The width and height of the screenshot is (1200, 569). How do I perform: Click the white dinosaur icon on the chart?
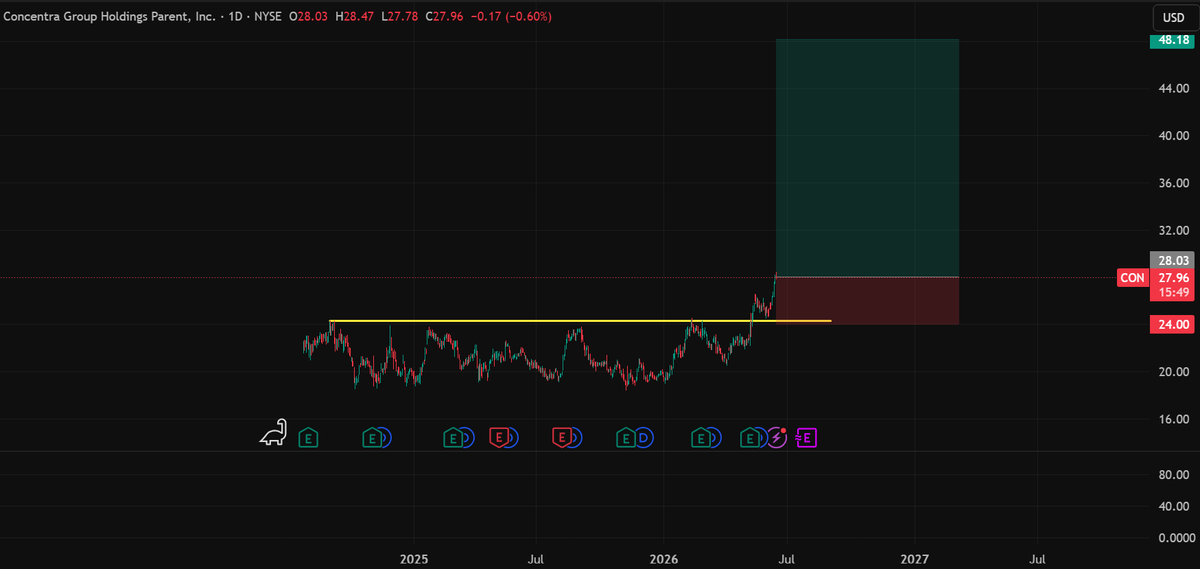pyautogui.click(x=273, y=432)
